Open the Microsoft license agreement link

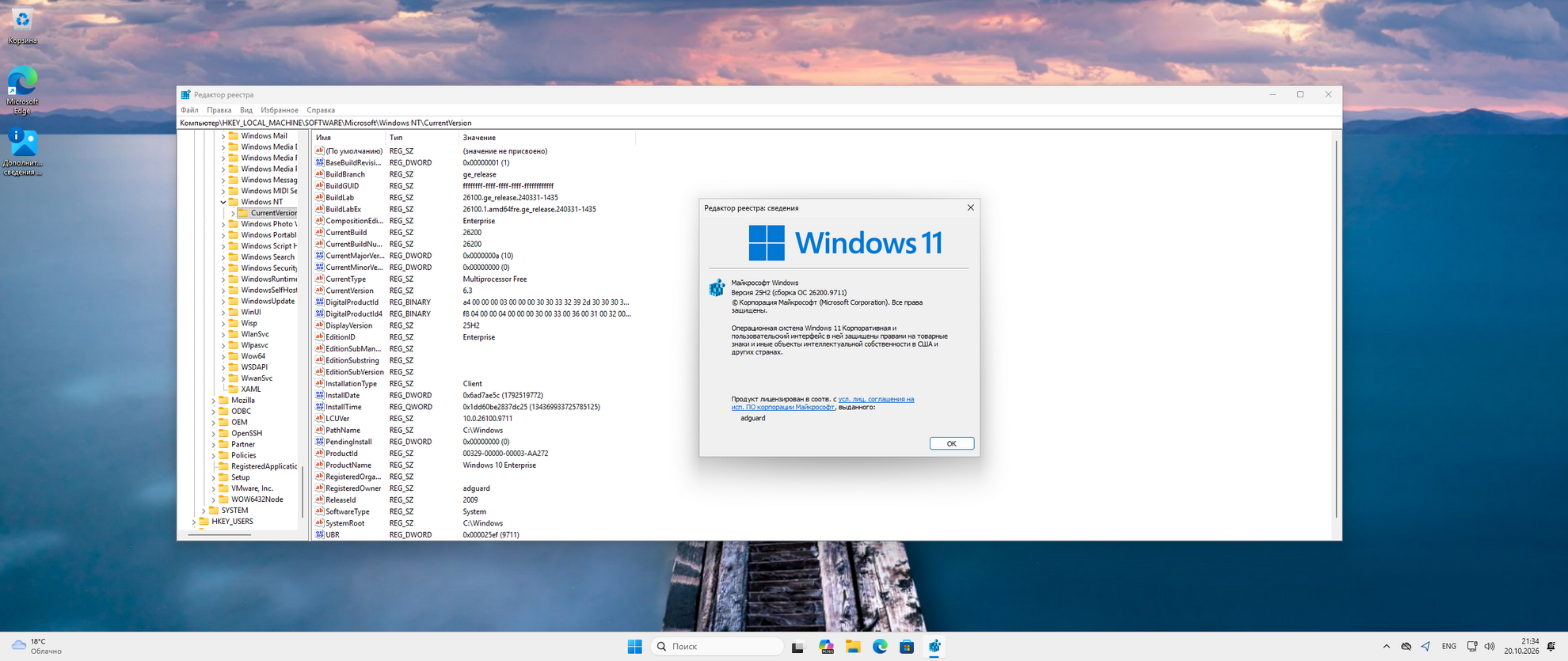coord(824,403)
